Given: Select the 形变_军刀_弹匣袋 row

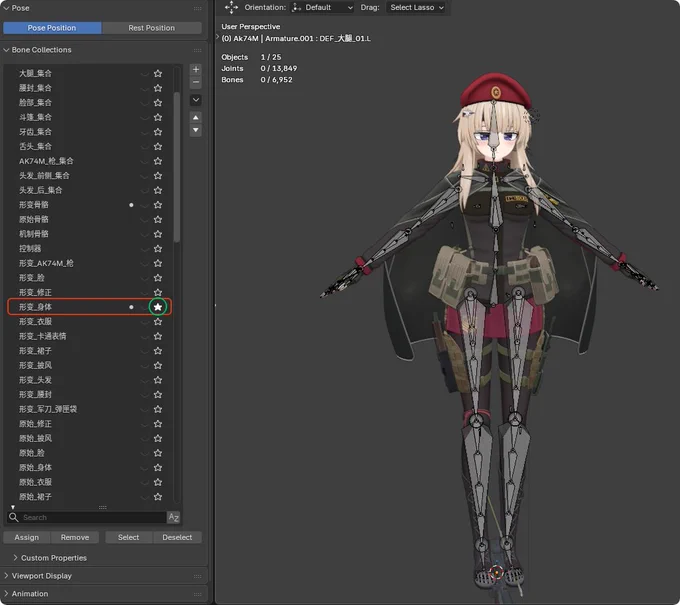Looking at the screenshot, I should tap(89, 409).
